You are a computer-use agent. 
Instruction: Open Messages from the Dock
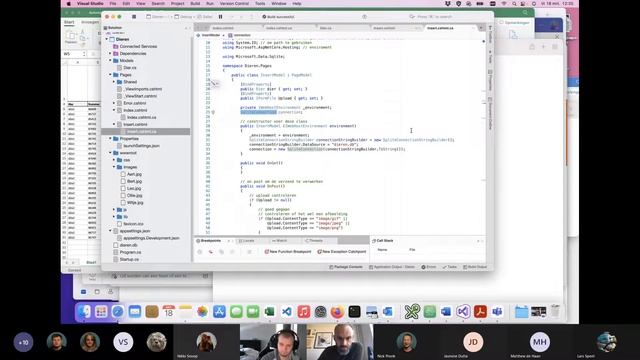(236, 312)
